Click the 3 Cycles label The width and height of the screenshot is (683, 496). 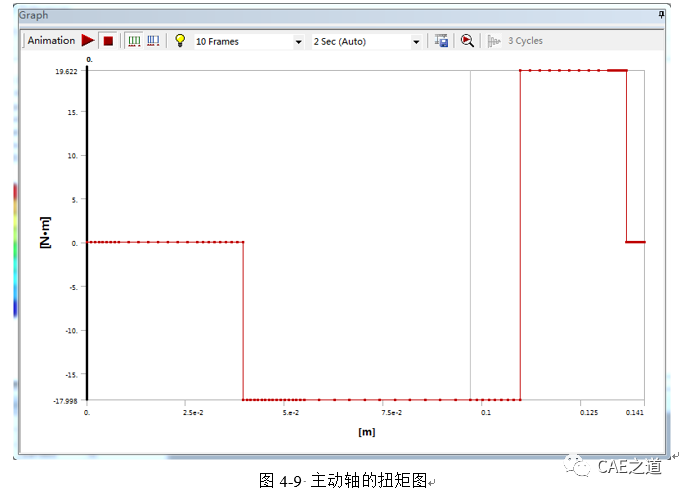(525, 40)
